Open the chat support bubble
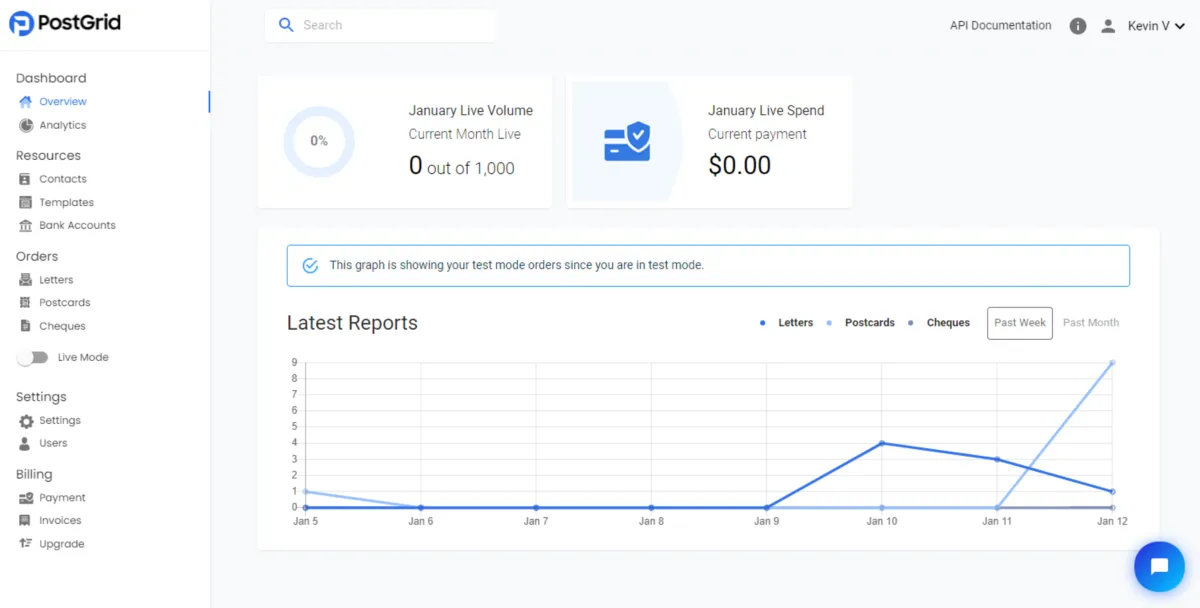1200x608 pixels. click(1159, 567)
